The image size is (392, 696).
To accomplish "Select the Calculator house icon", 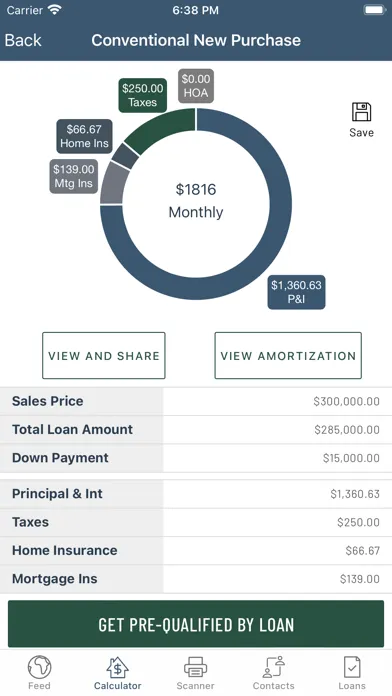I will tap(117, 667).
